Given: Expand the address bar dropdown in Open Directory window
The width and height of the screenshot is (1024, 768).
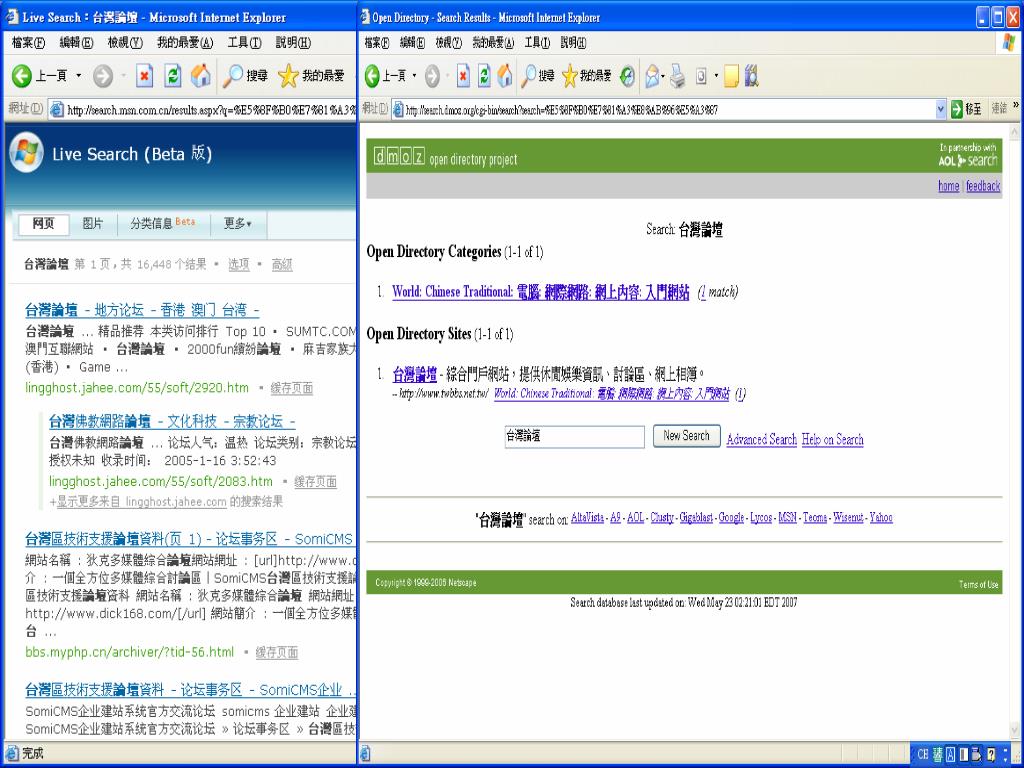Looking at the screenshot, I should pyautogui.click(x=940, y=110).
